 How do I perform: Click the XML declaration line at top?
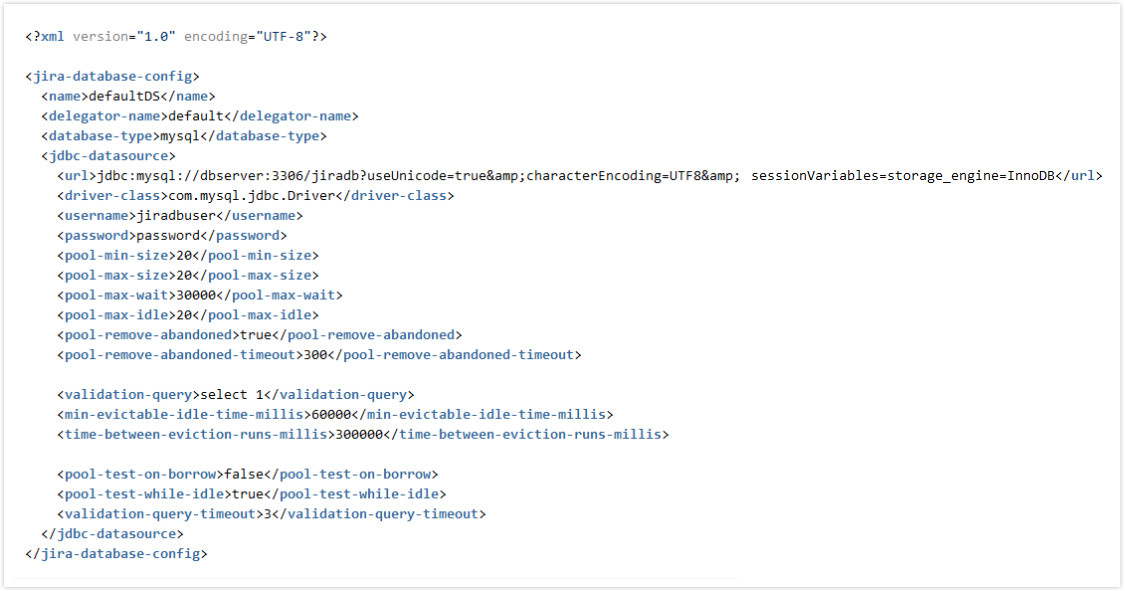click(176, 36)
